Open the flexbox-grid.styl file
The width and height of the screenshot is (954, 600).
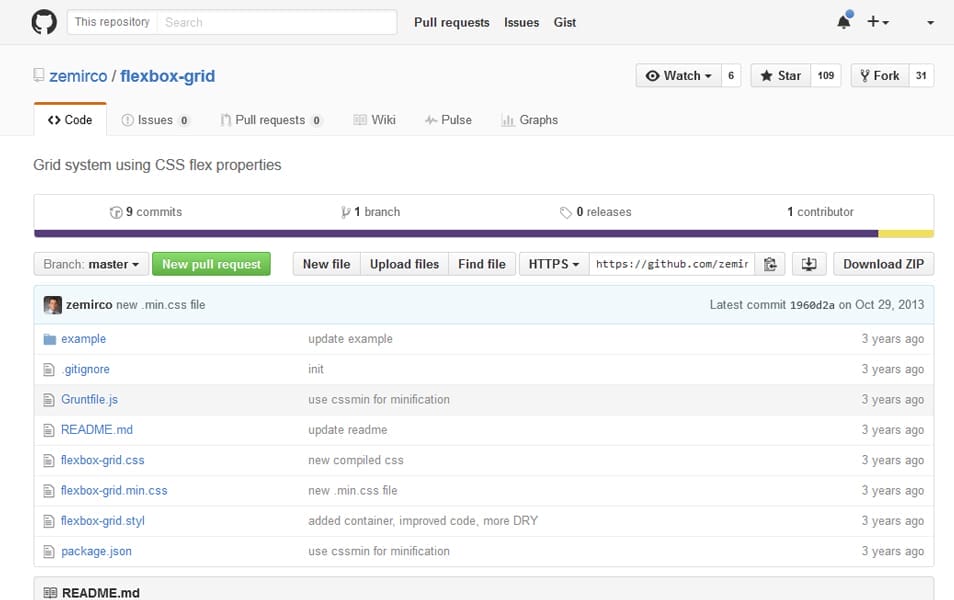pyautogui.click(x=103, y=521)
